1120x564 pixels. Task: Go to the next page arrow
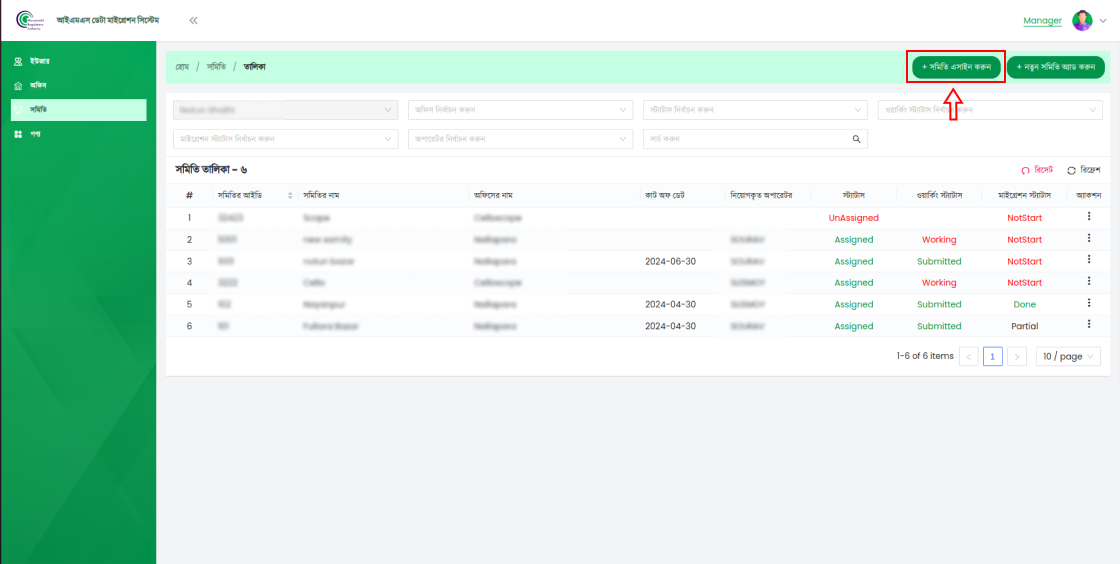tap(1017, 356)
